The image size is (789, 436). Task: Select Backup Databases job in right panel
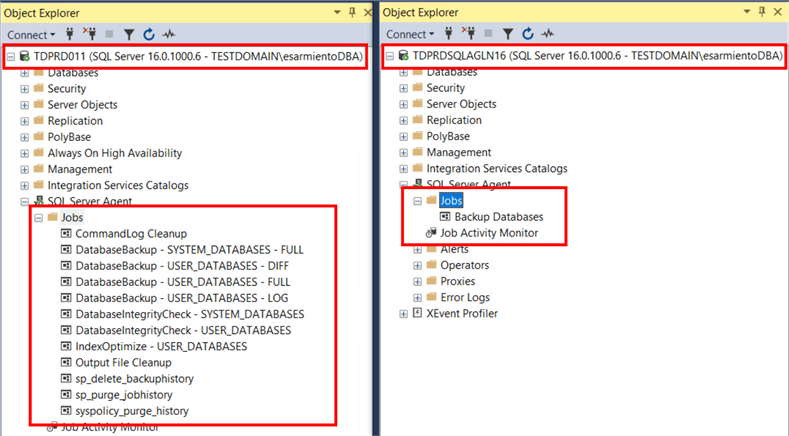tap(499, 217)
